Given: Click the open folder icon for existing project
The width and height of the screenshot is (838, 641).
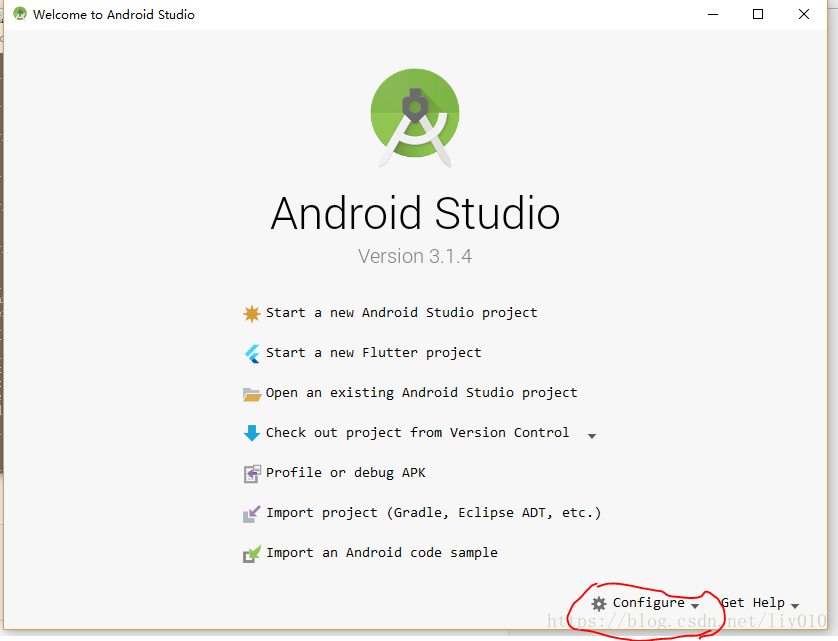Looking at the screenshot, I should [x=251, y=393].
